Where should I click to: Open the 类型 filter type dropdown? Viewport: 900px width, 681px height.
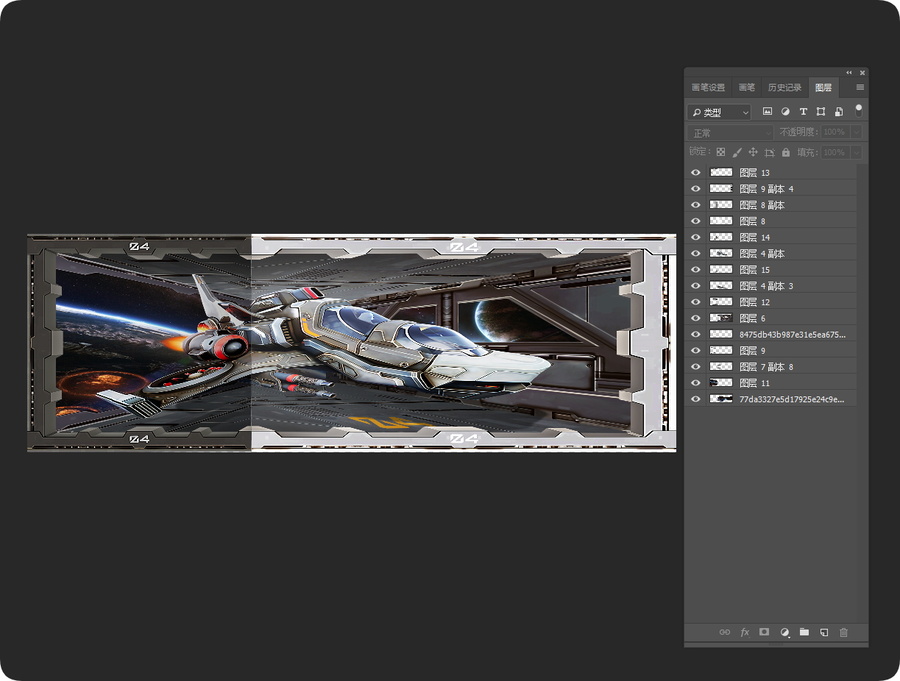tap(719, 112)
